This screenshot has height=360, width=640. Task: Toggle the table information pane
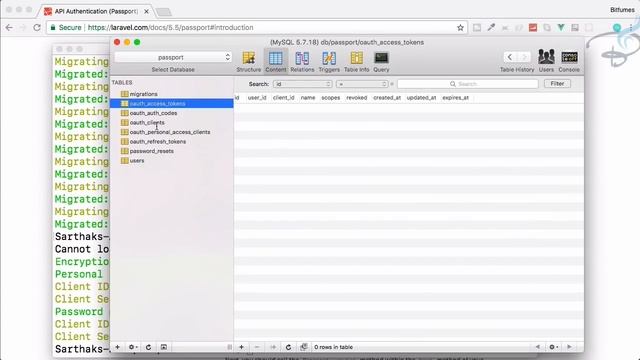coord(164,347)
